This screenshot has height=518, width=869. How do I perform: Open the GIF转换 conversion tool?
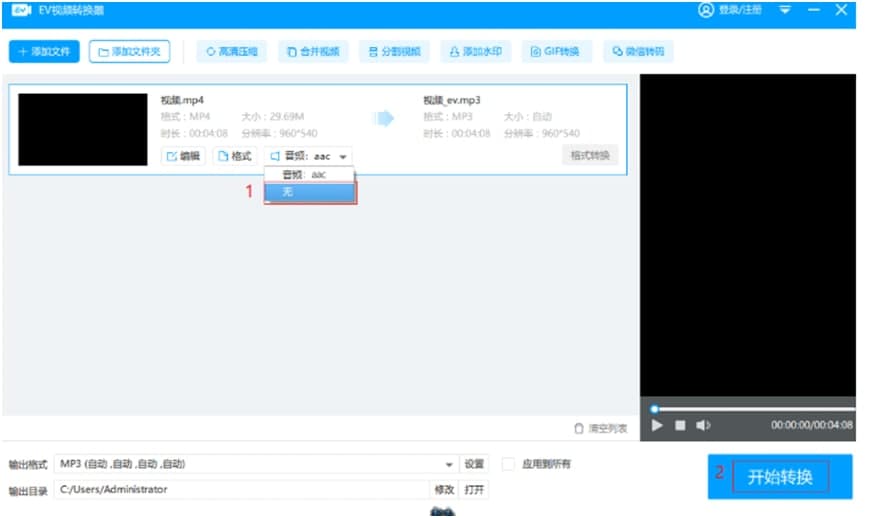coord(556,52)
